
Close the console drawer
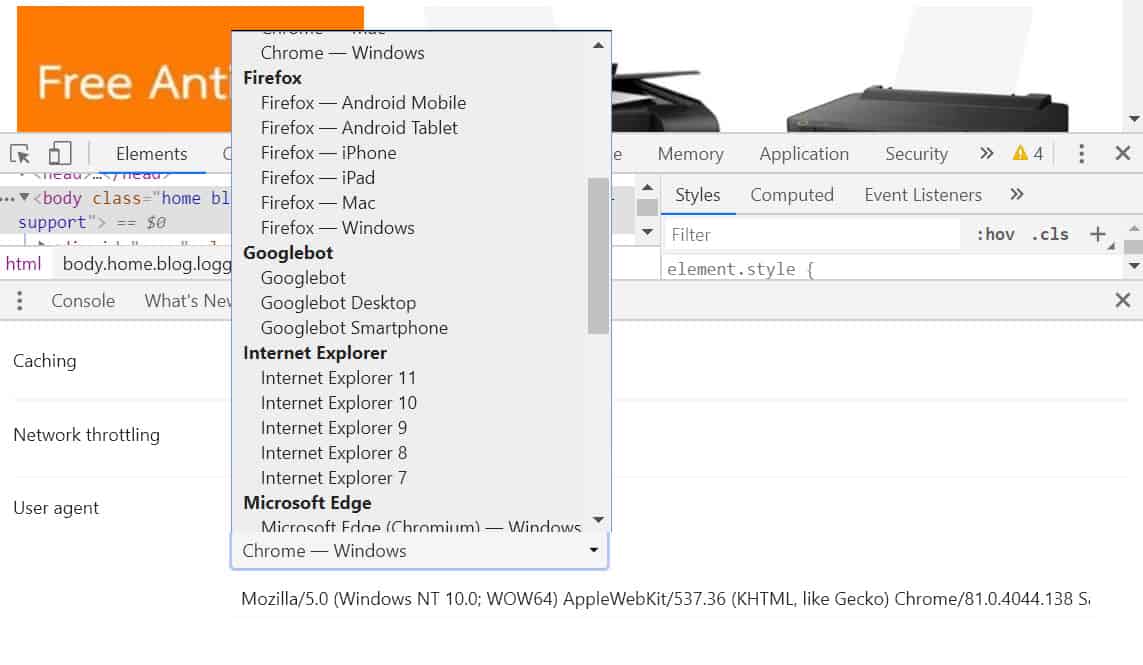pos(1123,300)
